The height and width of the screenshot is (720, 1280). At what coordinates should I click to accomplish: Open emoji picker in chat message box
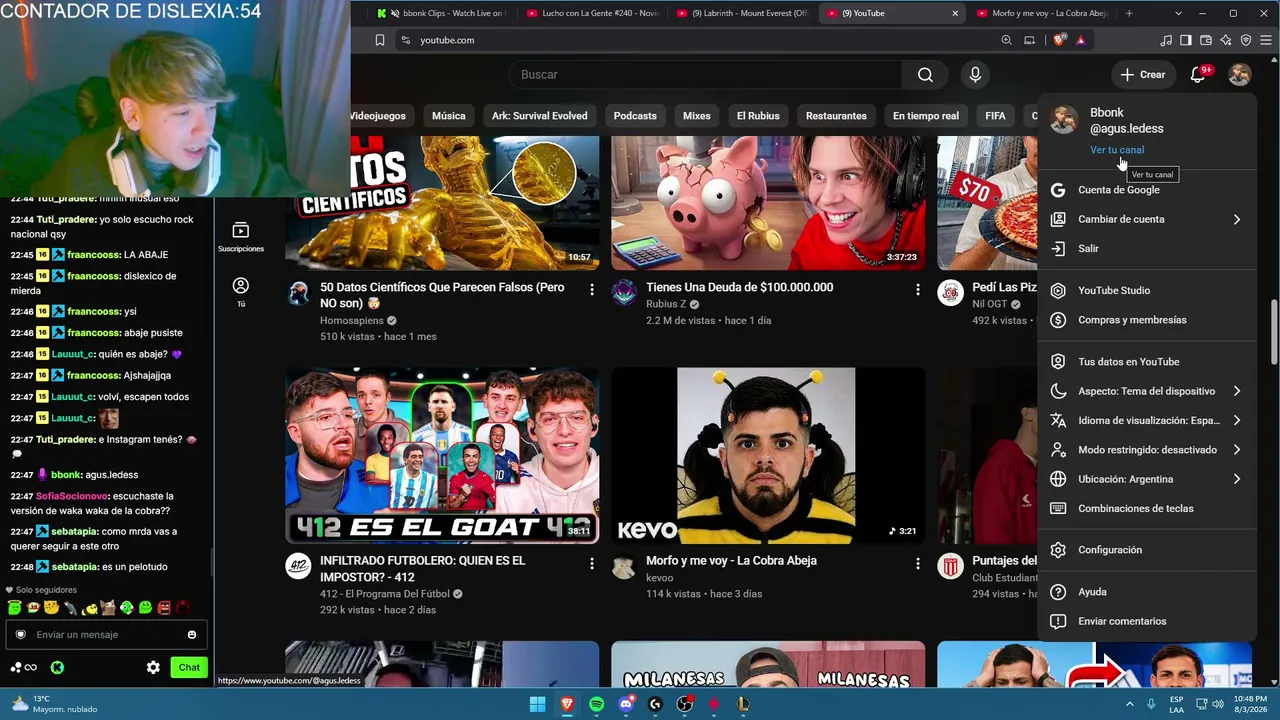[x=192, y=635]
